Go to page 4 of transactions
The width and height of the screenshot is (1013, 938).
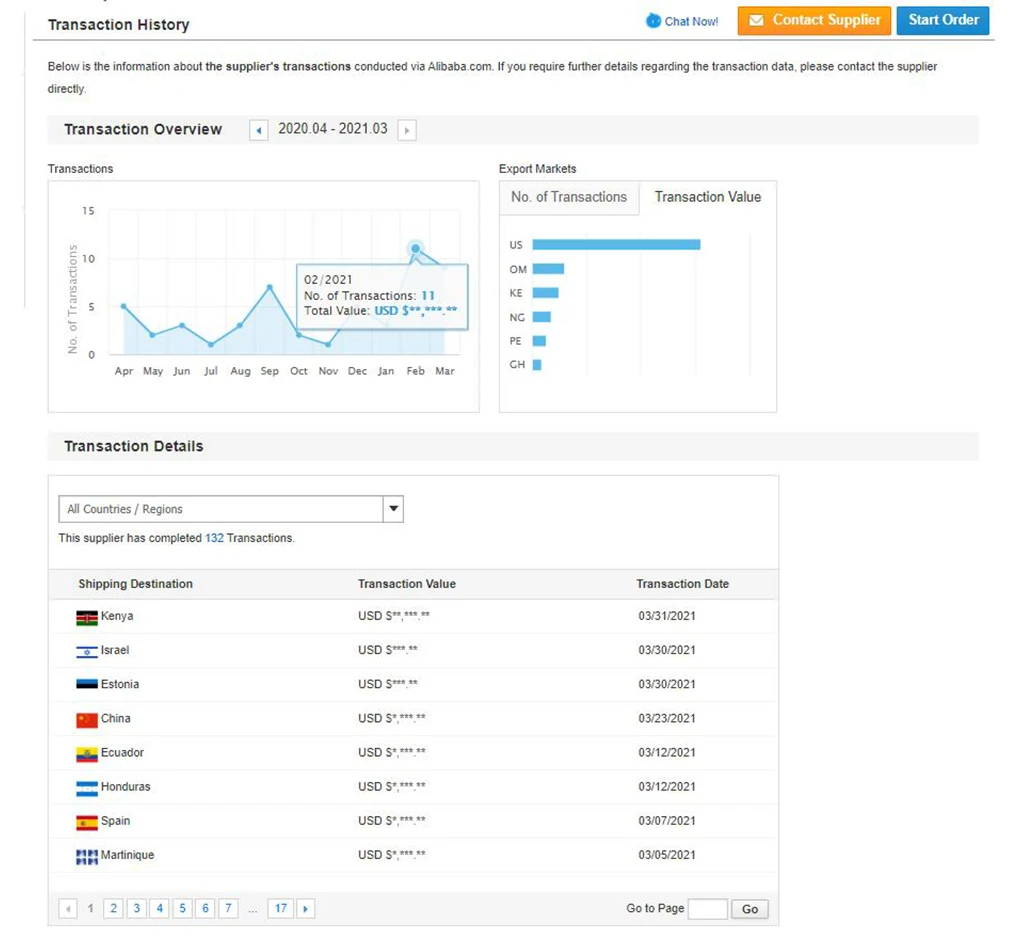(160, 908)
